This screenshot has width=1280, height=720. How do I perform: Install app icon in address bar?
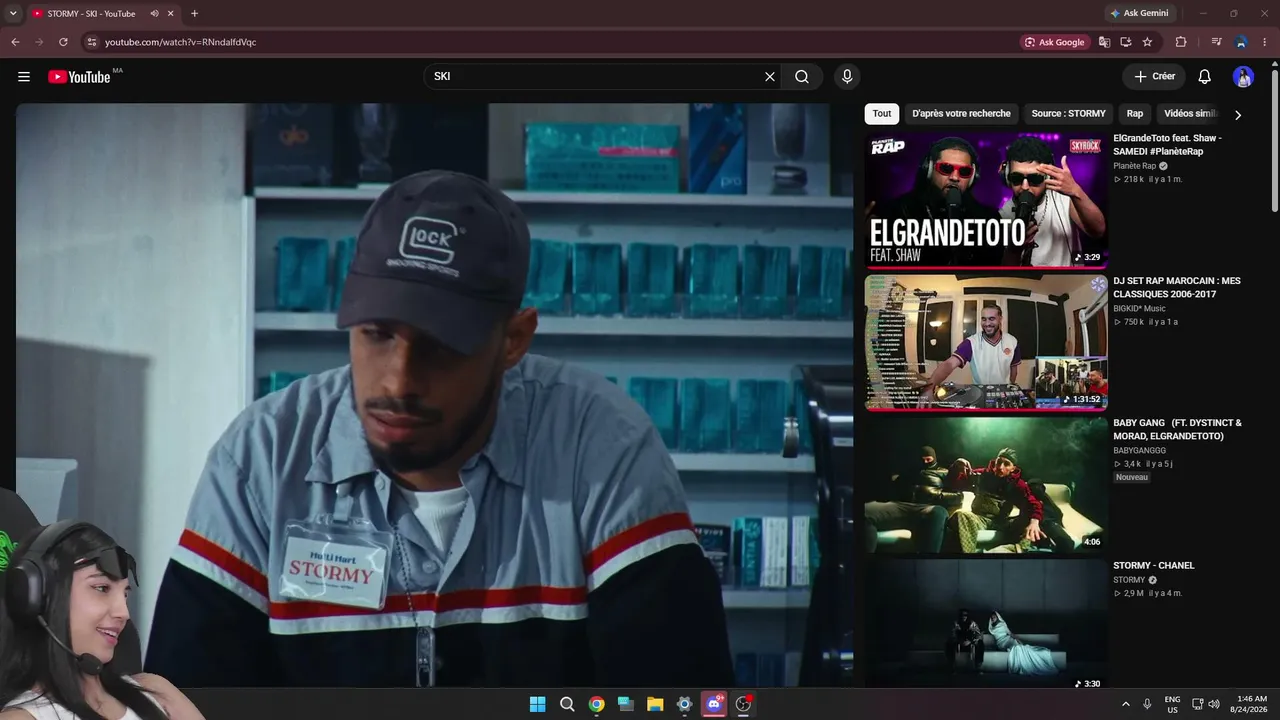[1126, 42]
